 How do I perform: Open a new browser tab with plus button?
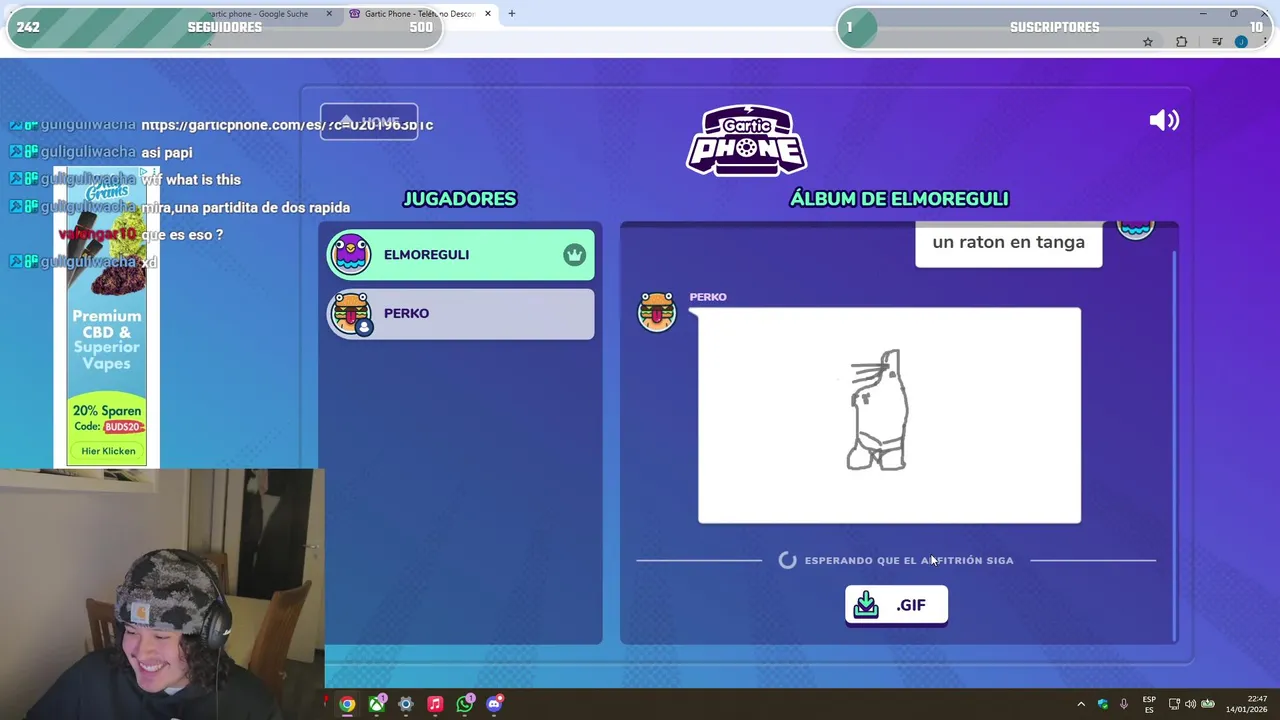pos(511,14)
